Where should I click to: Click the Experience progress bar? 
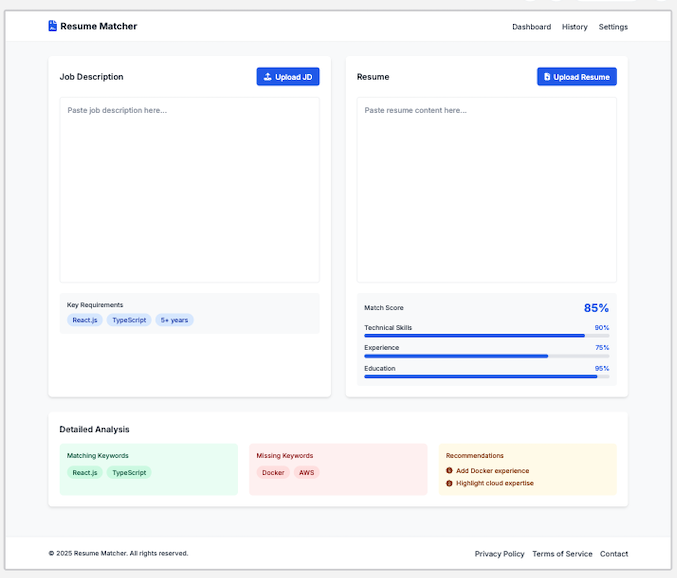point(487,356)
